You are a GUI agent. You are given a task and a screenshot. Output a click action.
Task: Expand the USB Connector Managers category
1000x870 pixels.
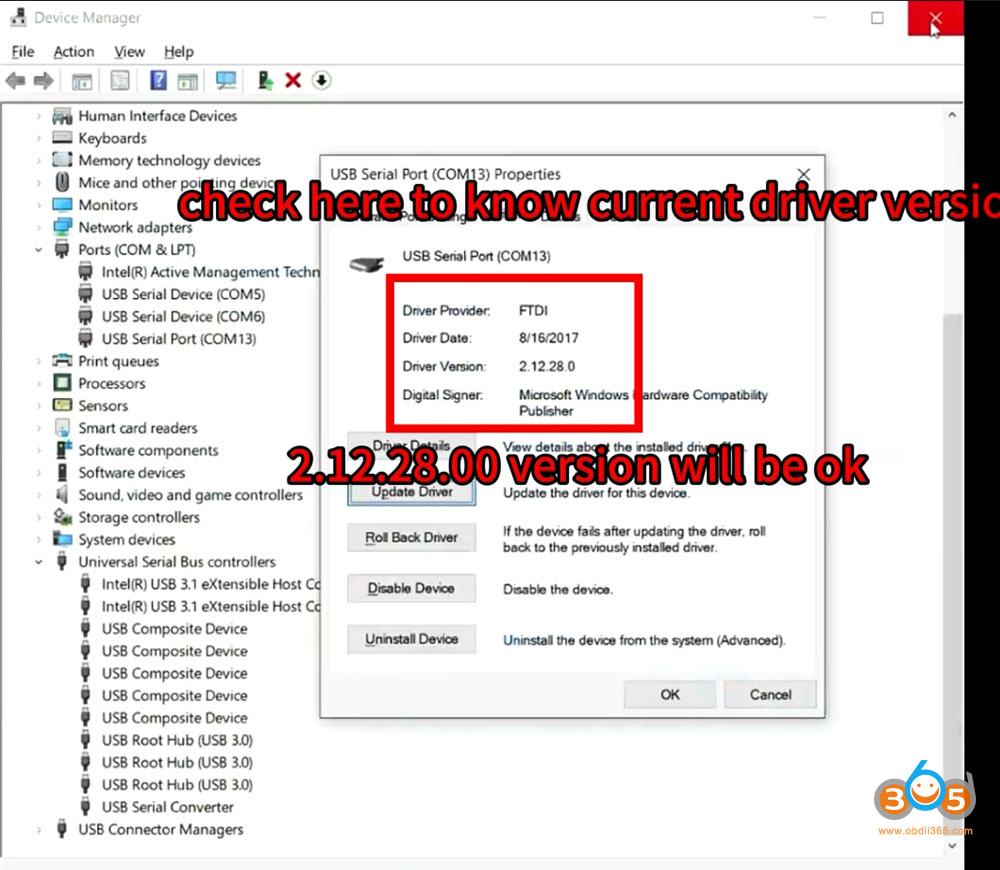pos(39,829)
